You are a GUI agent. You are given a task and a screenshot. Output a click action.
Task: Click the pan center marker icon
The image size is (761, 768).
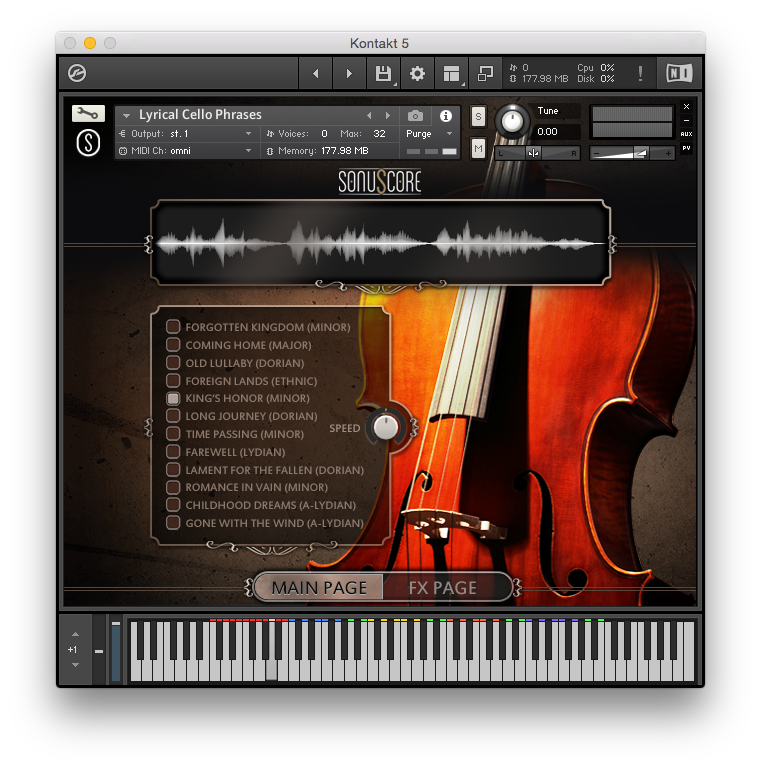(x=534, y=153)
